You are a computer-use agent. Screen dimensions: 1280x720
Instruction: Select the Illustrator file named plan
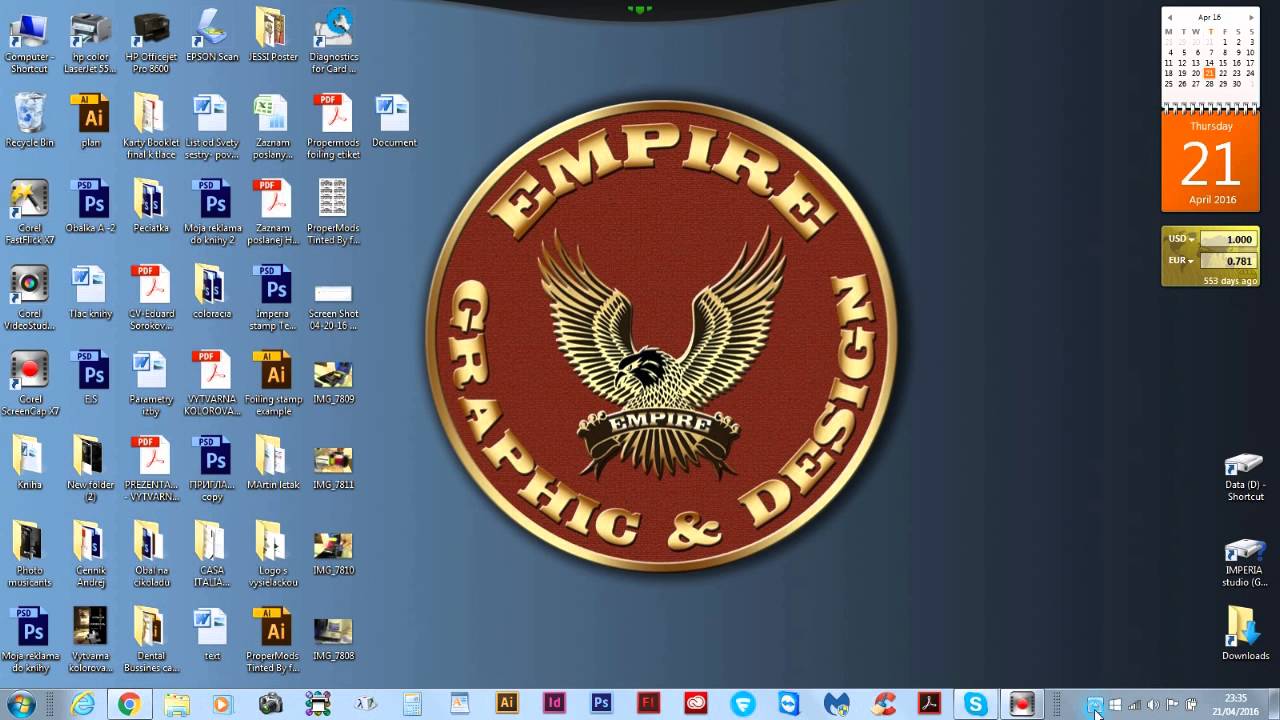click(x=91, y=120)
